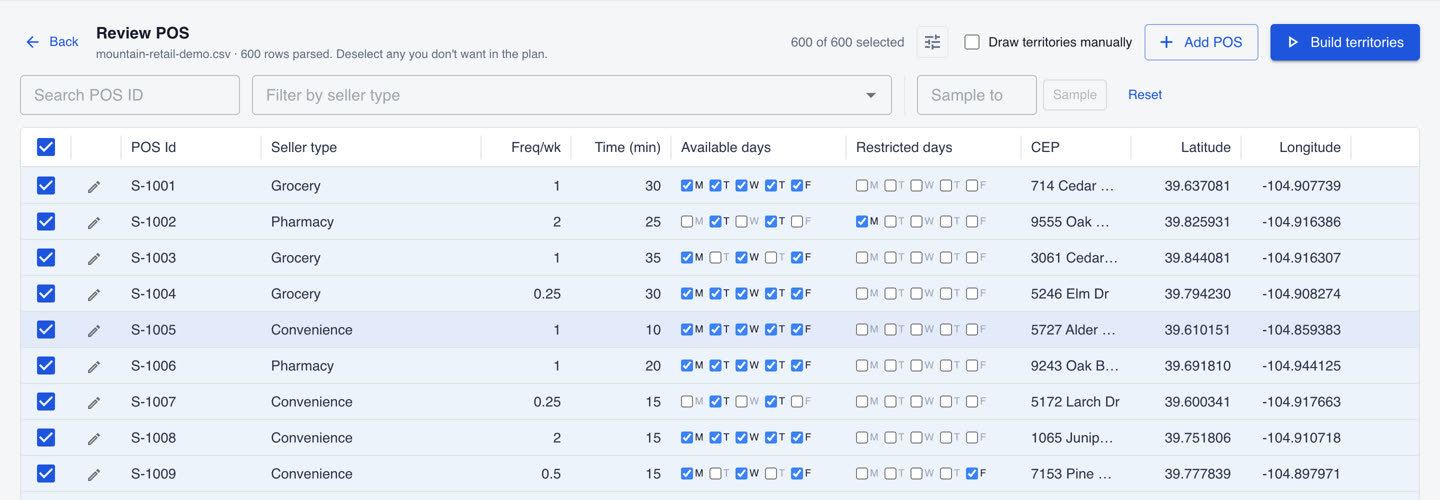The image size is (1440, 500).
Task: Click latitude value 39.637081
Action: pos(1197,186)
